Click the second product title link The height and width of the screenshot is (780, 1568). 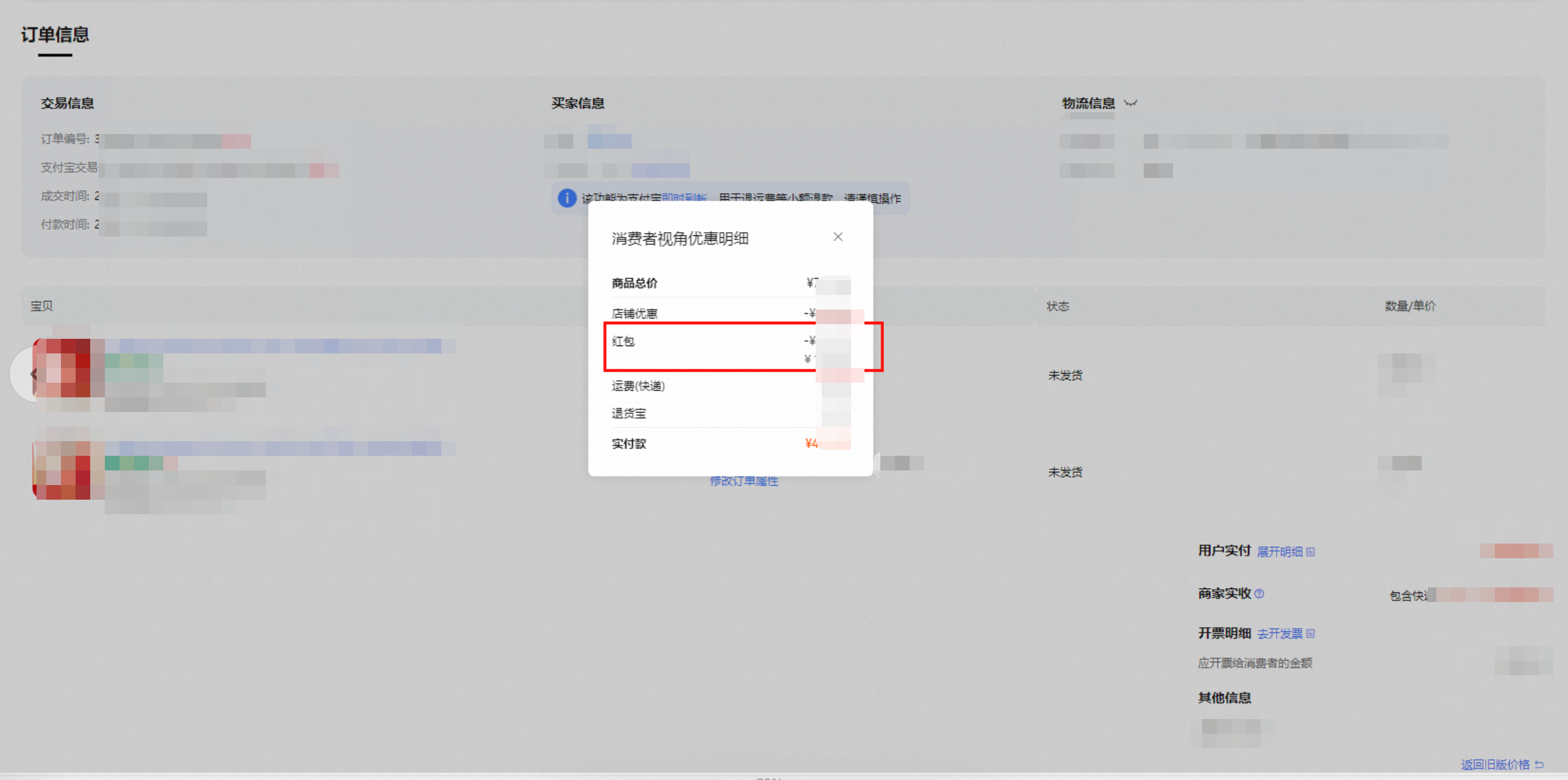click(280, 448)
